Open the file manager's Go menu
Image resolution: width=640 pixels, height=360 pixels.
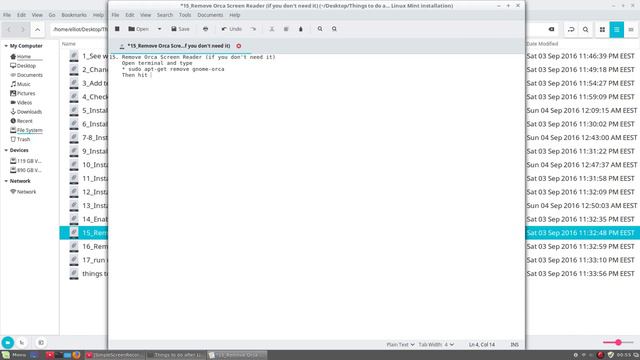point(52,15)
